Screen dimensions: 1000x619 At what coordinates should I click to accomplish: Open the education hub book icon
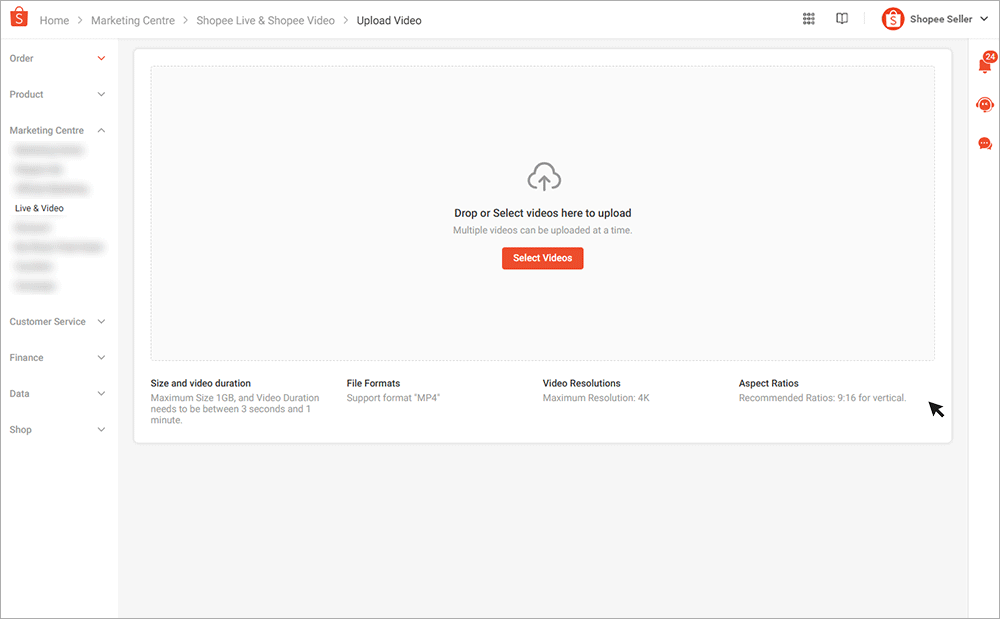click(841, 18)
